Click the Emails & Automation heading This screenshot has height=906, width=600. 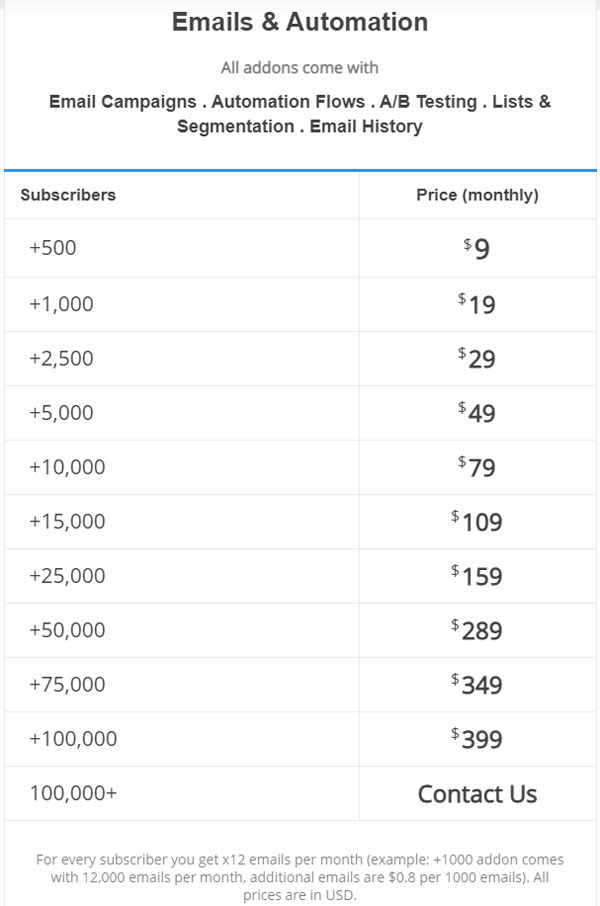coord(300,22)
